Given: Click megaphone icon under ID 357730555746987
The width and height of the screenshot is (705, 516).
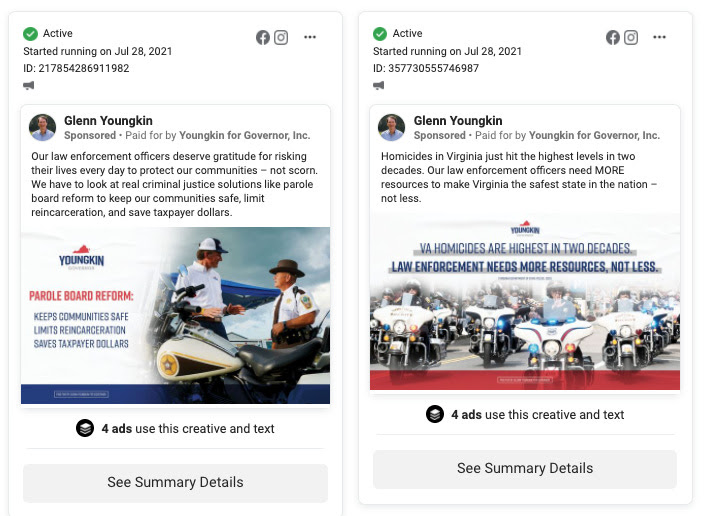Looking at the screenshot, I should tap(379, 85).
